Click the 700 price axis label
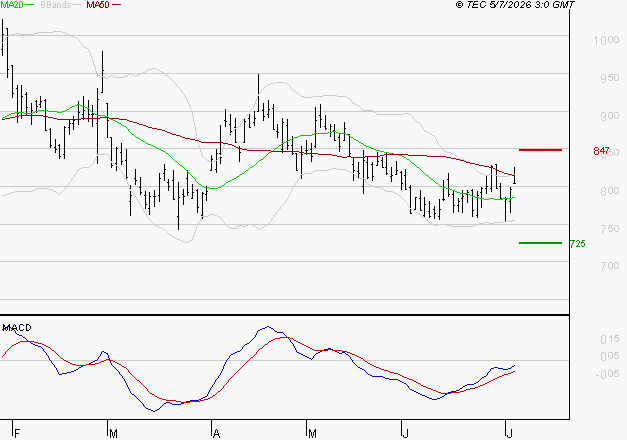This screenshot has width=627, height=440. 610,266
